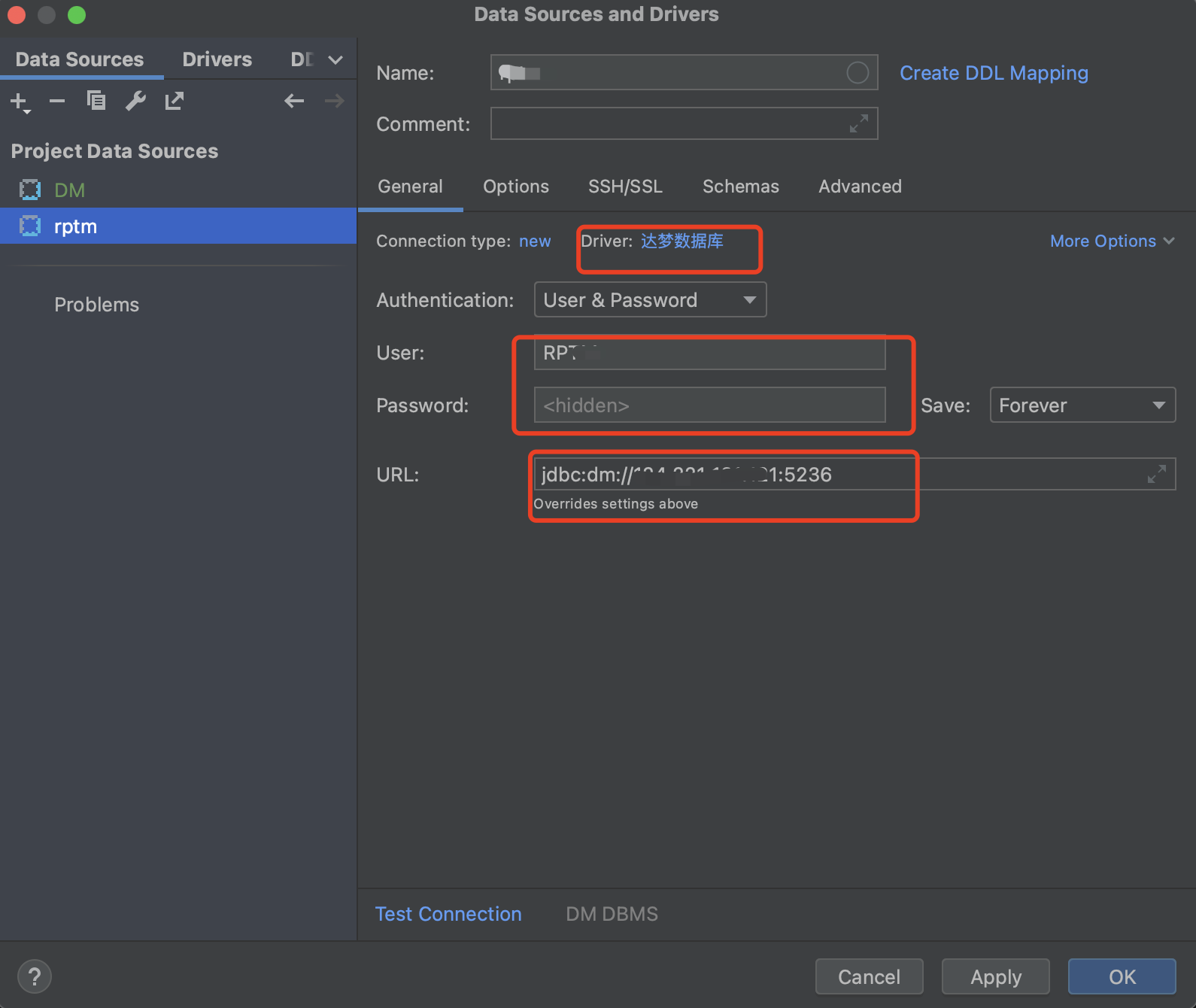Click Create DDL Mapping link
The image size is (1196, 1008).
pos(994,73)
